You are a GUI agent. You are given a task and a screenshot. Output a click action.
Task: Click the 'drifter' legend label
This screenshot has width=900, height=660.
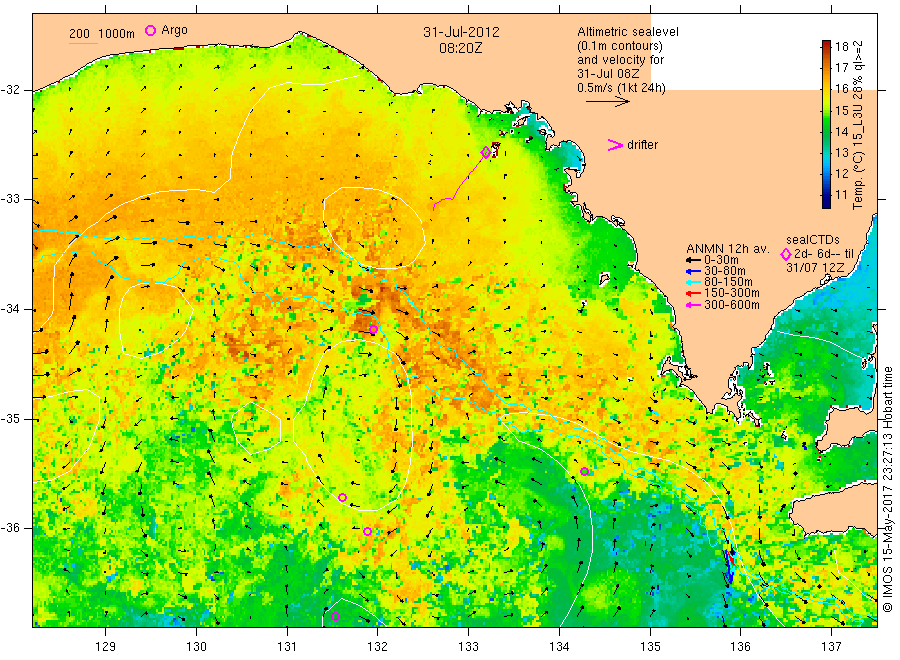point(642,145)
